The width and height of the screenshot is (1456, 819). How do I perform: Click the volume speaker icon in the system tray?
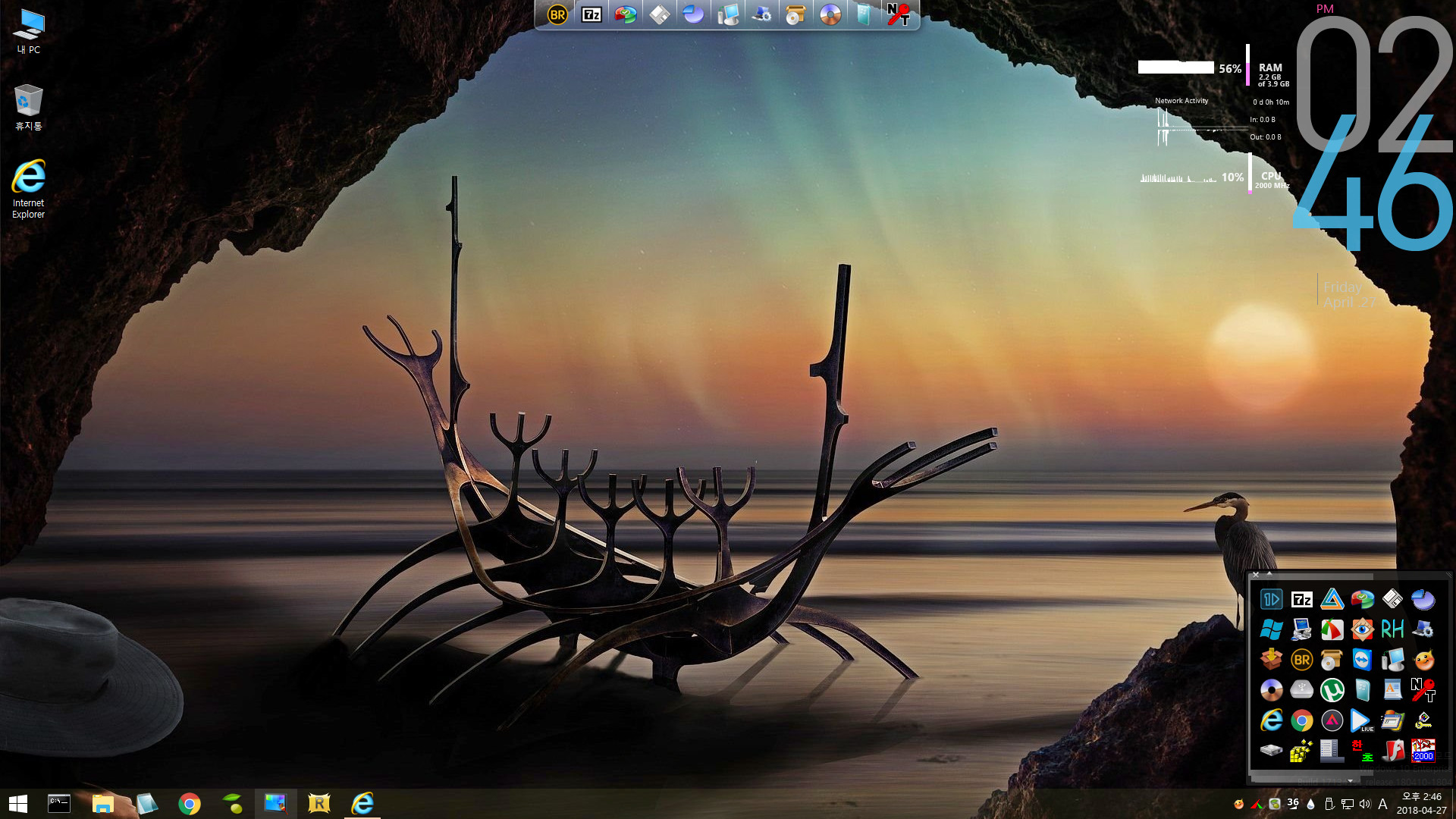[x=1365, y=804]
